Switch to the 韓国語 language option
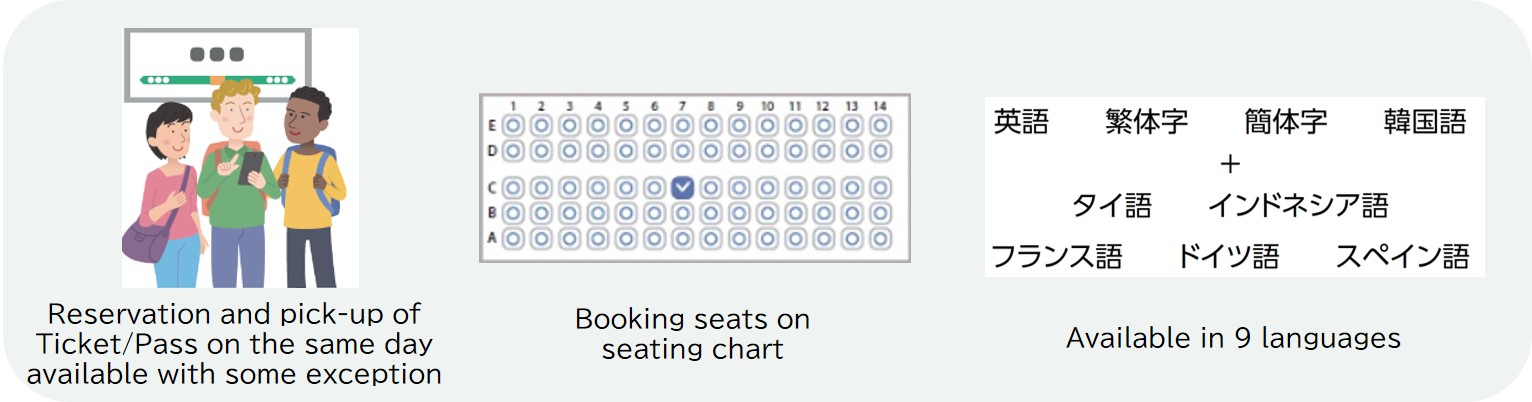 pyautogui.click(x=1424, y=122)
